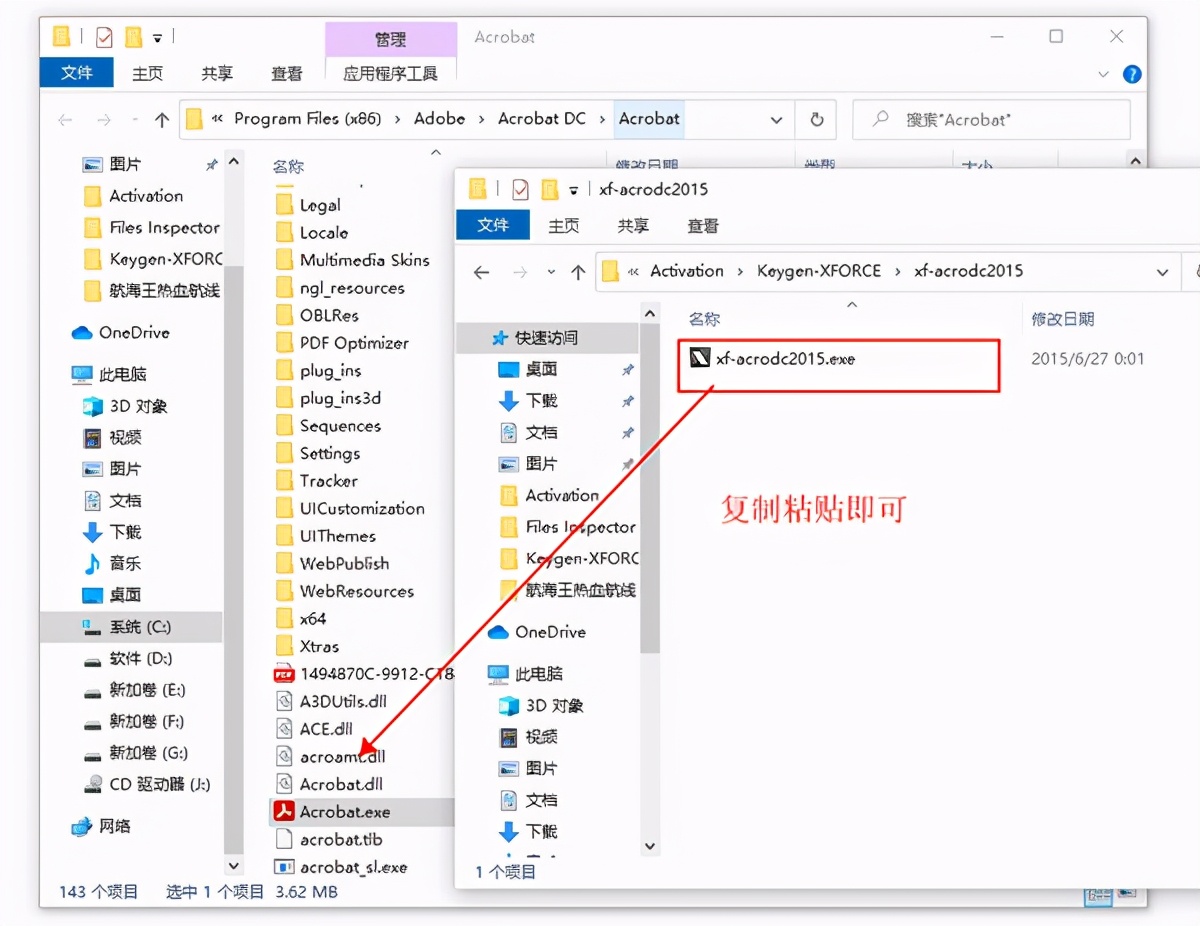
Task: Launch the Acrobat.exe application file
Action: pyautogui.click(x=344, y=811)
